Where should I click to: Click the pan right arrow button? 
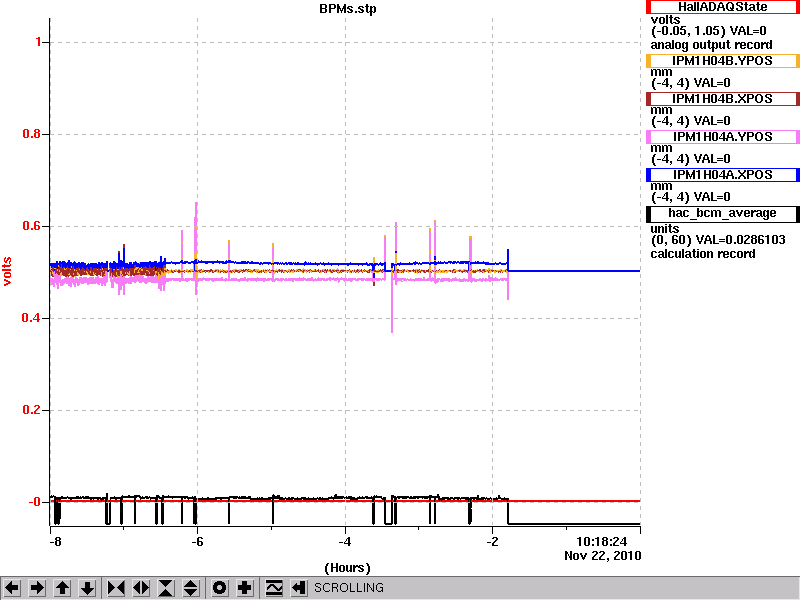pyautogui.click(x=37, y=588)
